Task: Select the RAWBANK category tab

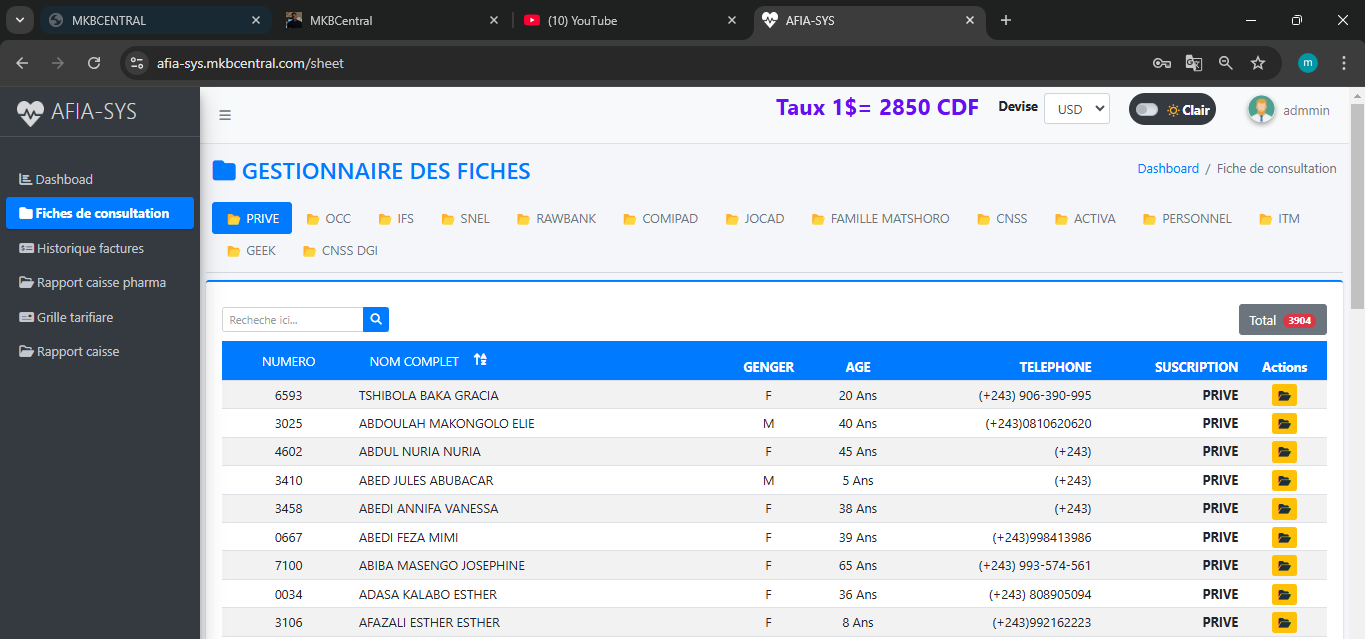Action: pos(556,219)
